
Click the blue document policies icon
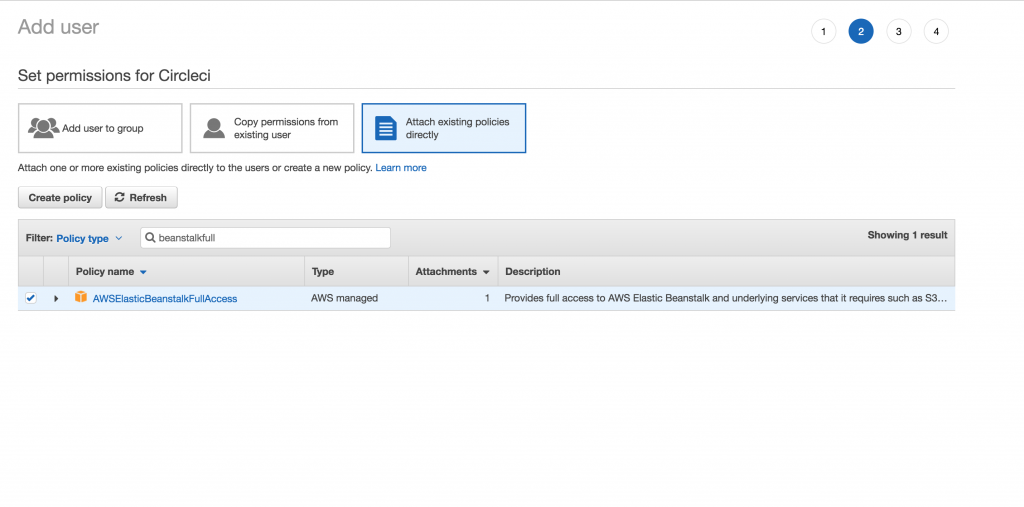point(385,128)
